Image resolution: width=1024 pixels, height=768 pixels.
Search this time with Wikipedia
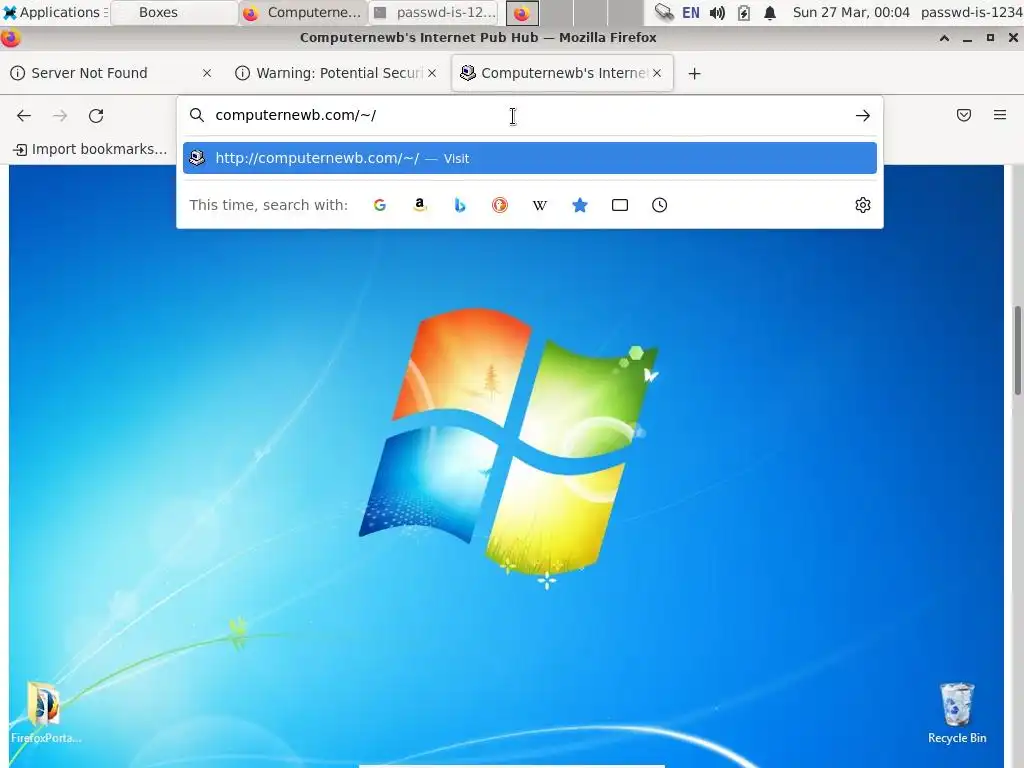(x=539, y=205)
